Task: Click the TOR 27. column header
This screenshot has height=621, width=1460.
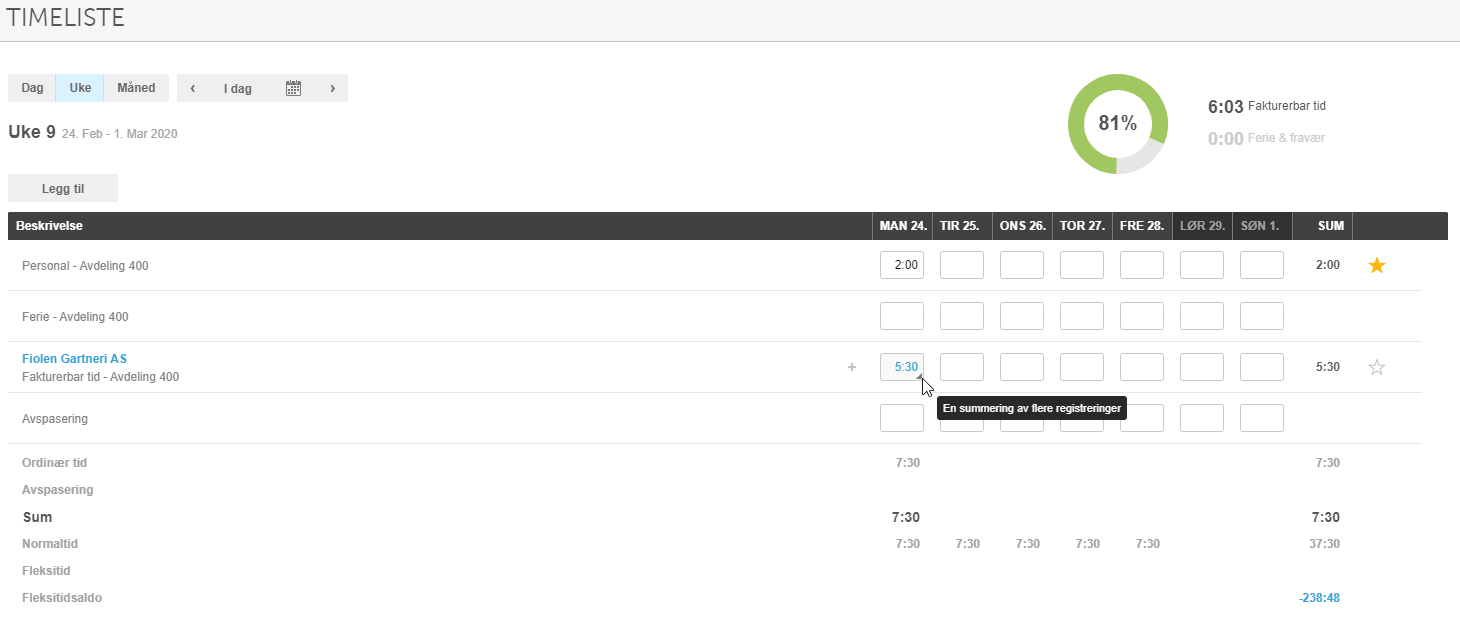Action: point(1083,226)
